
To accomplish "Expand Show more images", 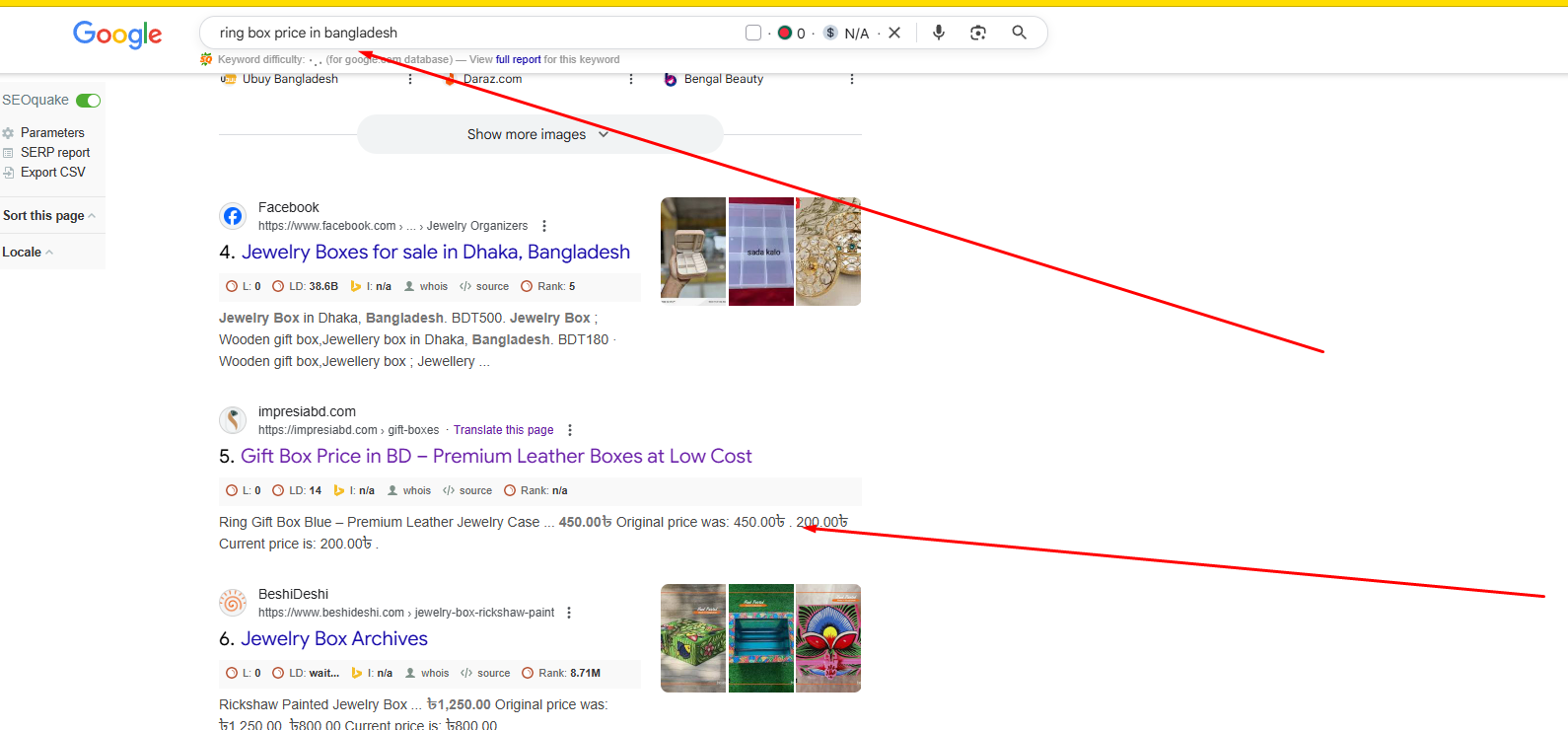I will click(x=538, y=134).
